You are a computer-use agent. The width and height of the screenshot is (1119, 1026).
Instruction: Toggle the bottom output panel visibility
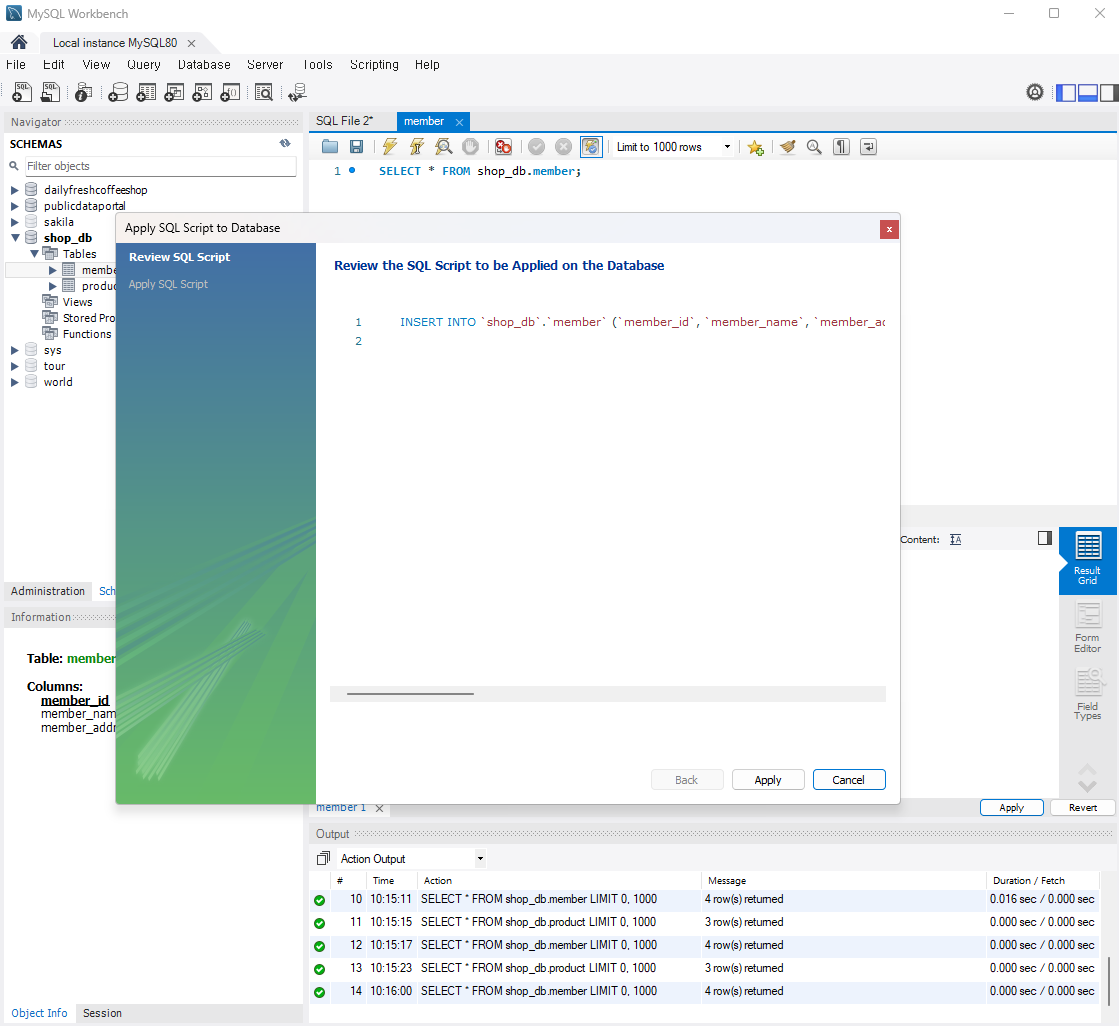click(1088, 93)
